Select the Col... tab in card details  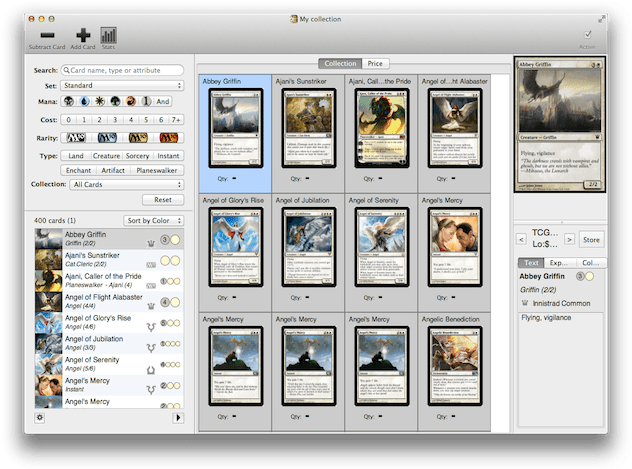tap(590, 263)
